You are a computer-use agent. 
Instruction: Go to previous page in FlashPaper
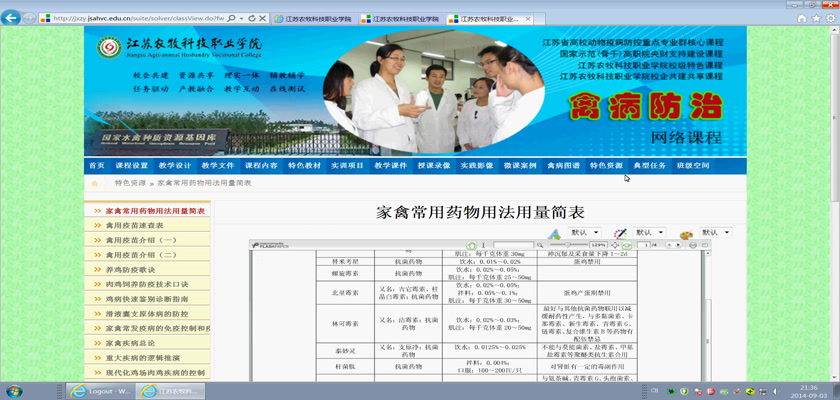tap(669, 245)
